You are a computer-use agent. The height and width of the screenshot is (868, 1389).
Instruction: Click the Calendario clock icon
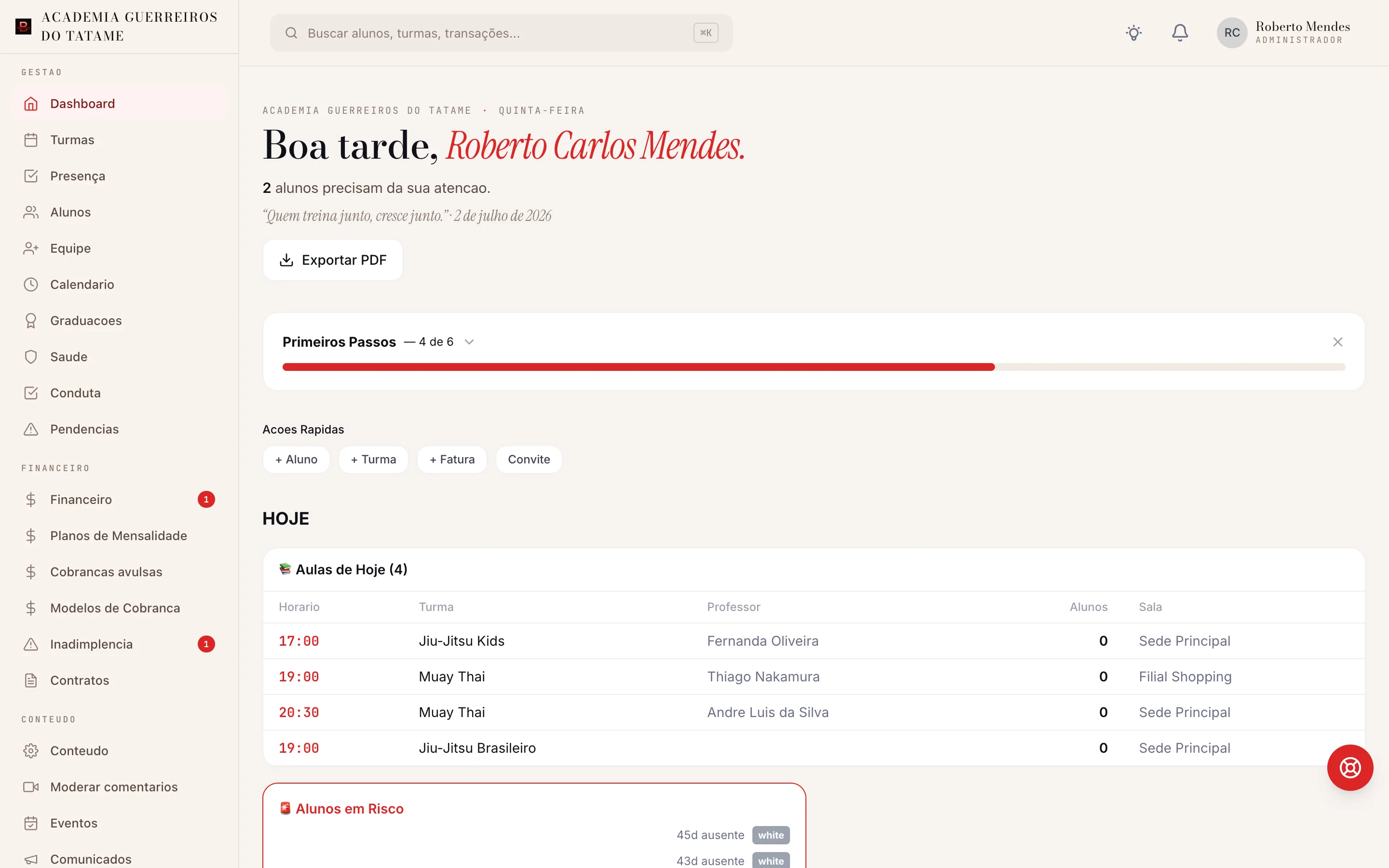coord(31,285)
